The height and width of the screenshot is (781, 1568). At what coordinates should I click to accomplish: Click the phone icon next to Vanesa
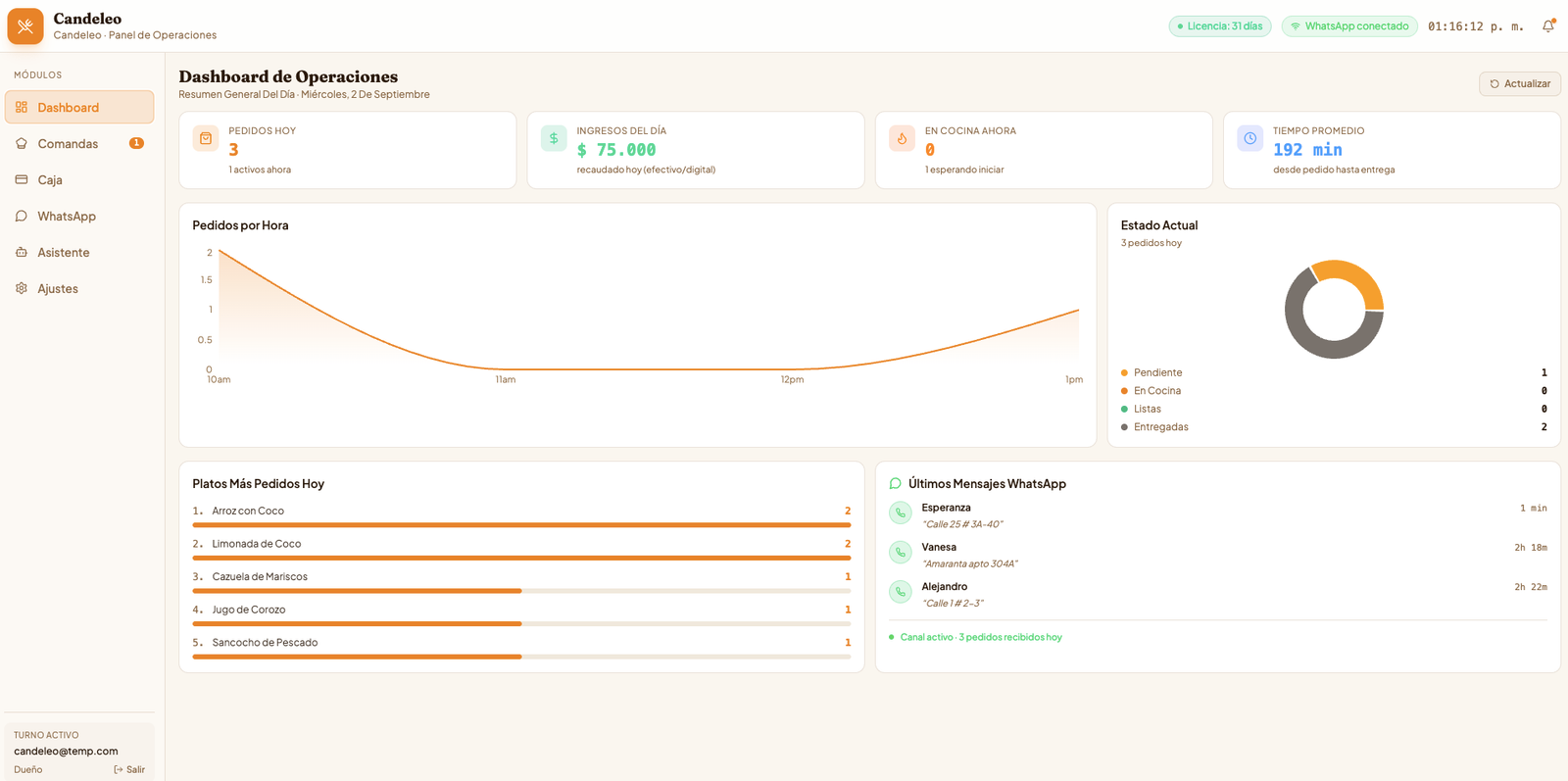click(901, 552)
